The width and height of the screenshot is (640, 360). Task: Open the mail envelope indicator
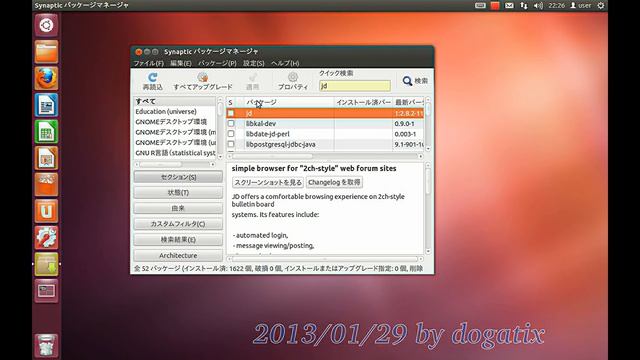point(509,5)
